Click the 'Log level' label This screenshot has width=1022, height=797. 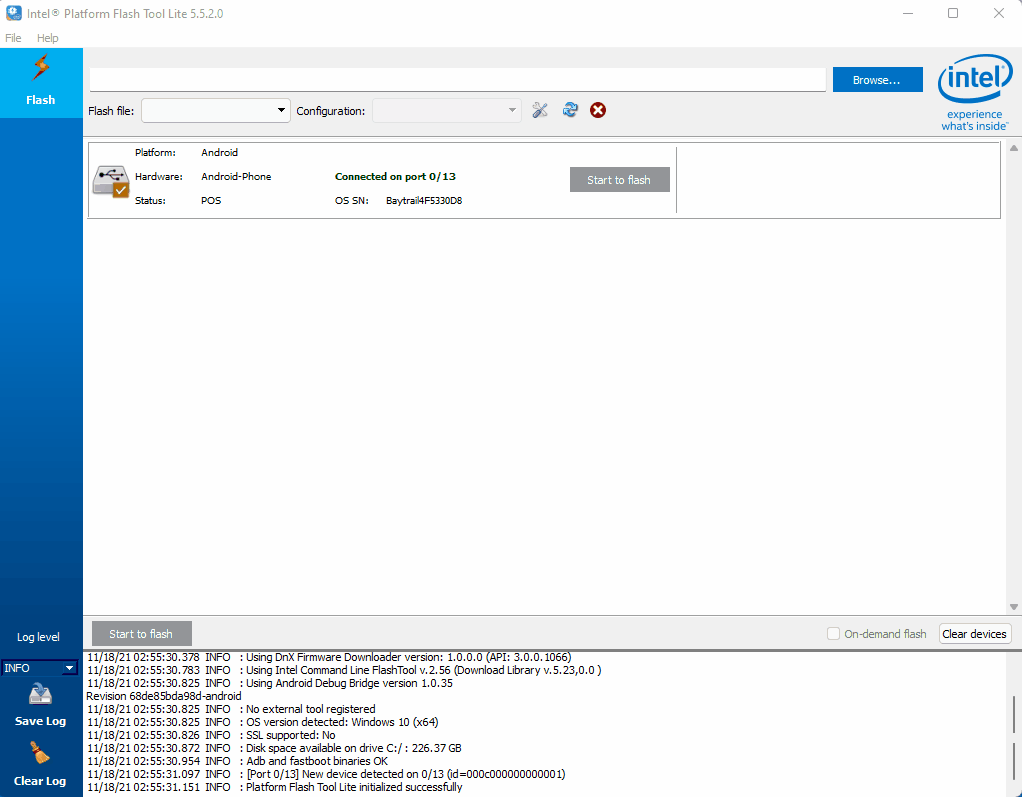tap(38, 637)
